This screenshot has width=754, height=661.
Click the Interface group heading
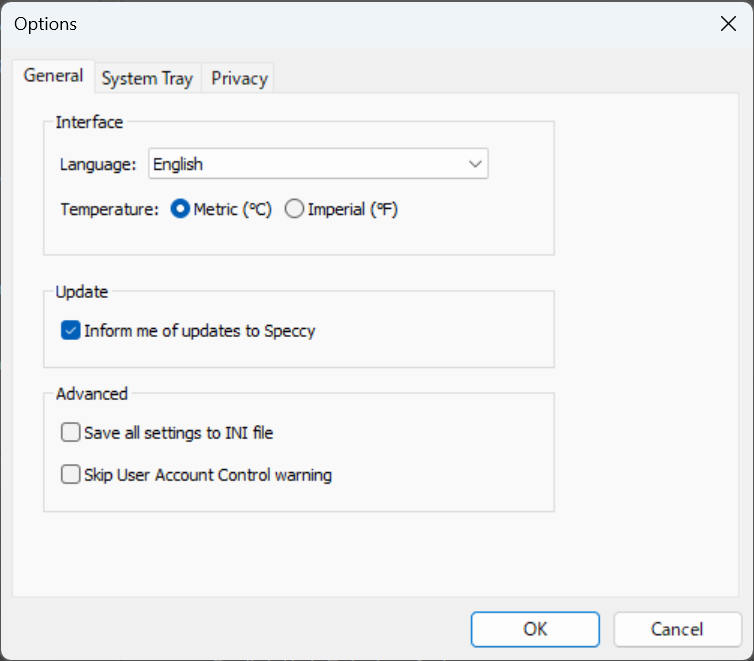tap(89, 123)
